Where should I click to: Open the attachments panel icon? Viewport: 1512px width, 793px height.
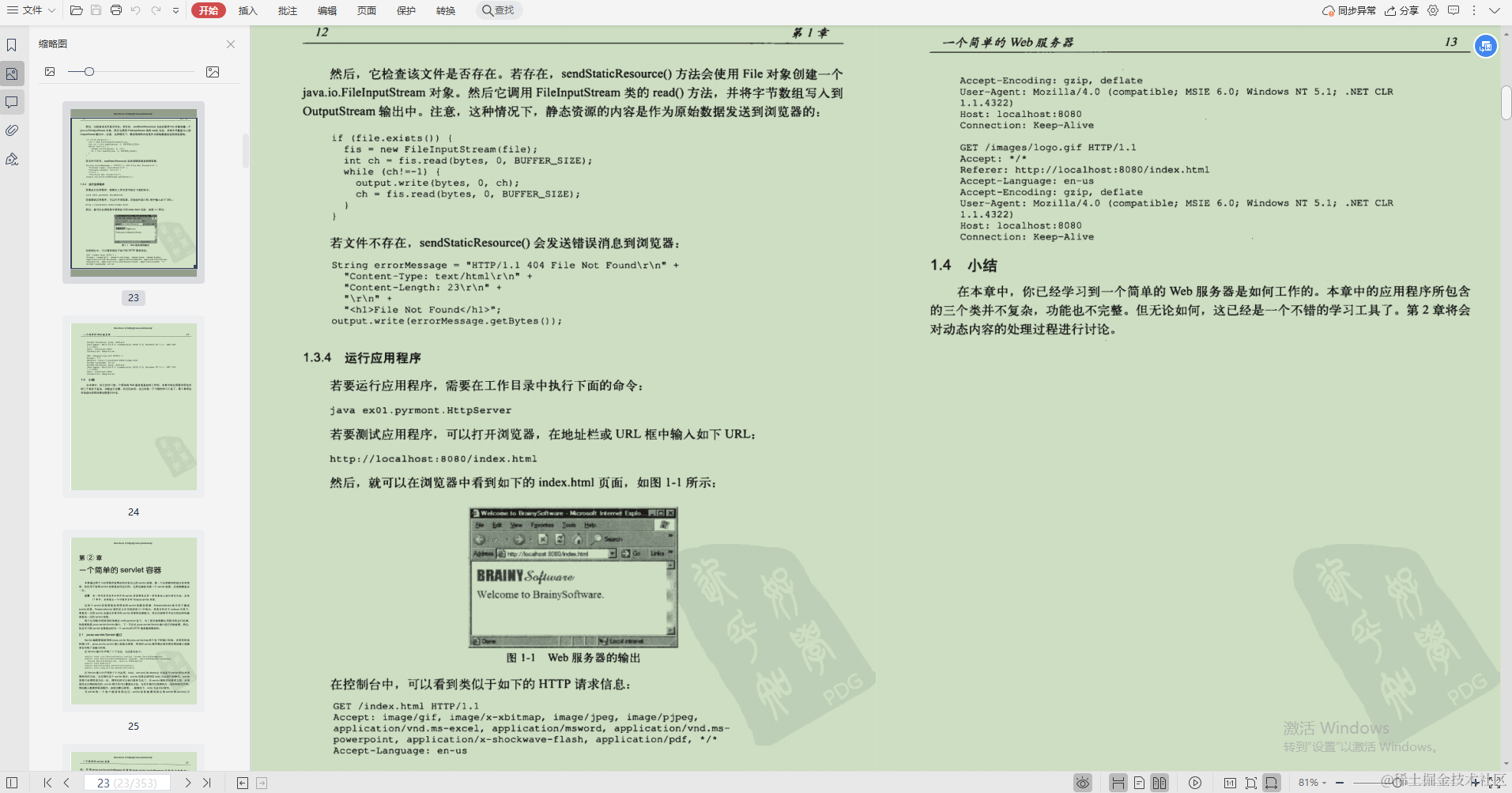click(12, 130)
